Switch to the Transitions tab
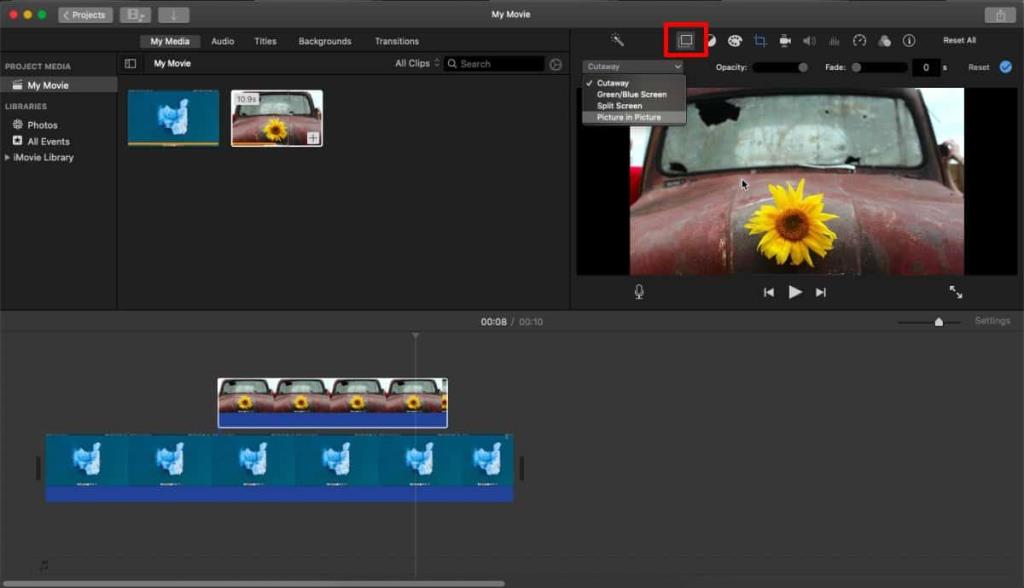Image resolution: width=1024 pixels, height=588 pixels. (x=396, y=41)
